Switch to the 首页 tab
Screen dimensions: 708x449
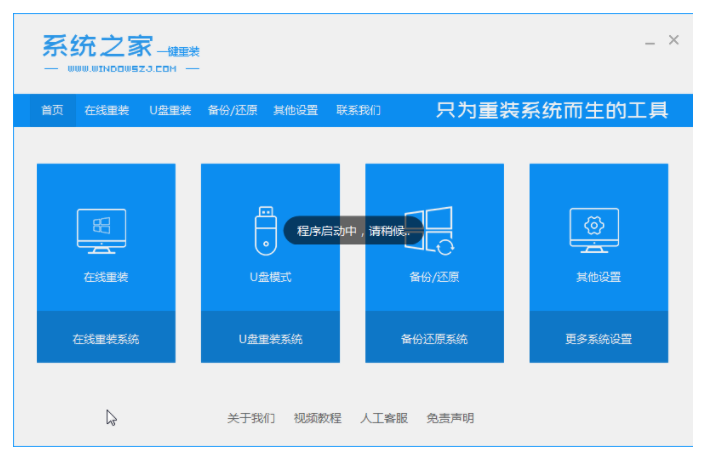tap(52, 110)
